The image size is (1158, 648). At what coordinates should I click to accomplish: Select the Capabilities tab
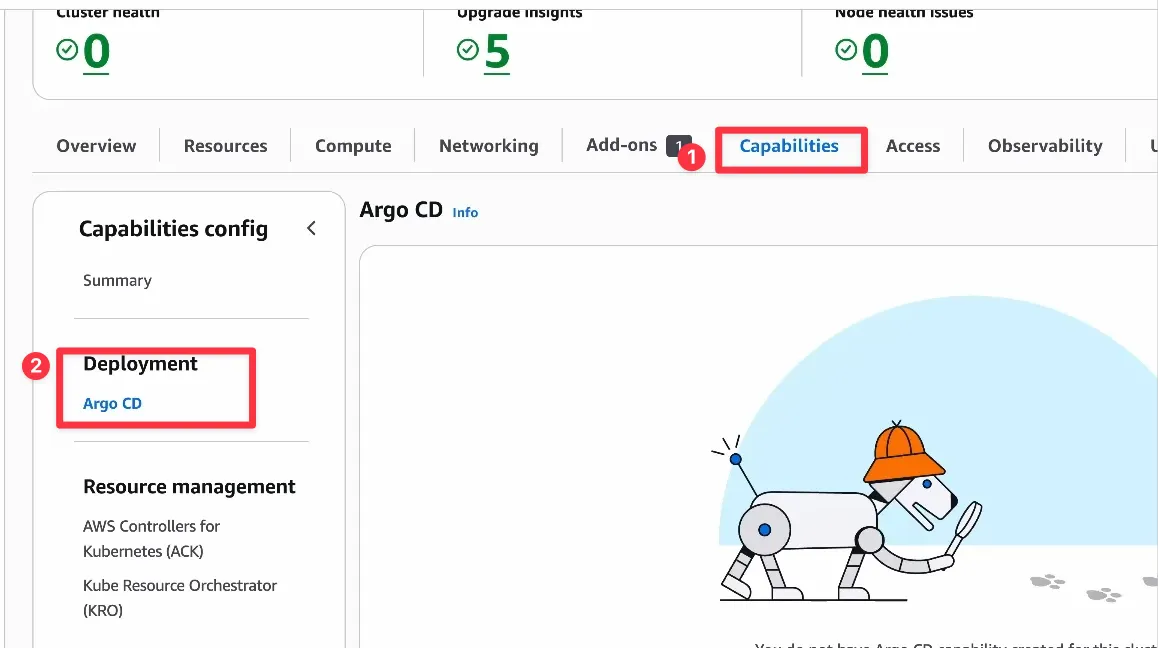point(789,146)
